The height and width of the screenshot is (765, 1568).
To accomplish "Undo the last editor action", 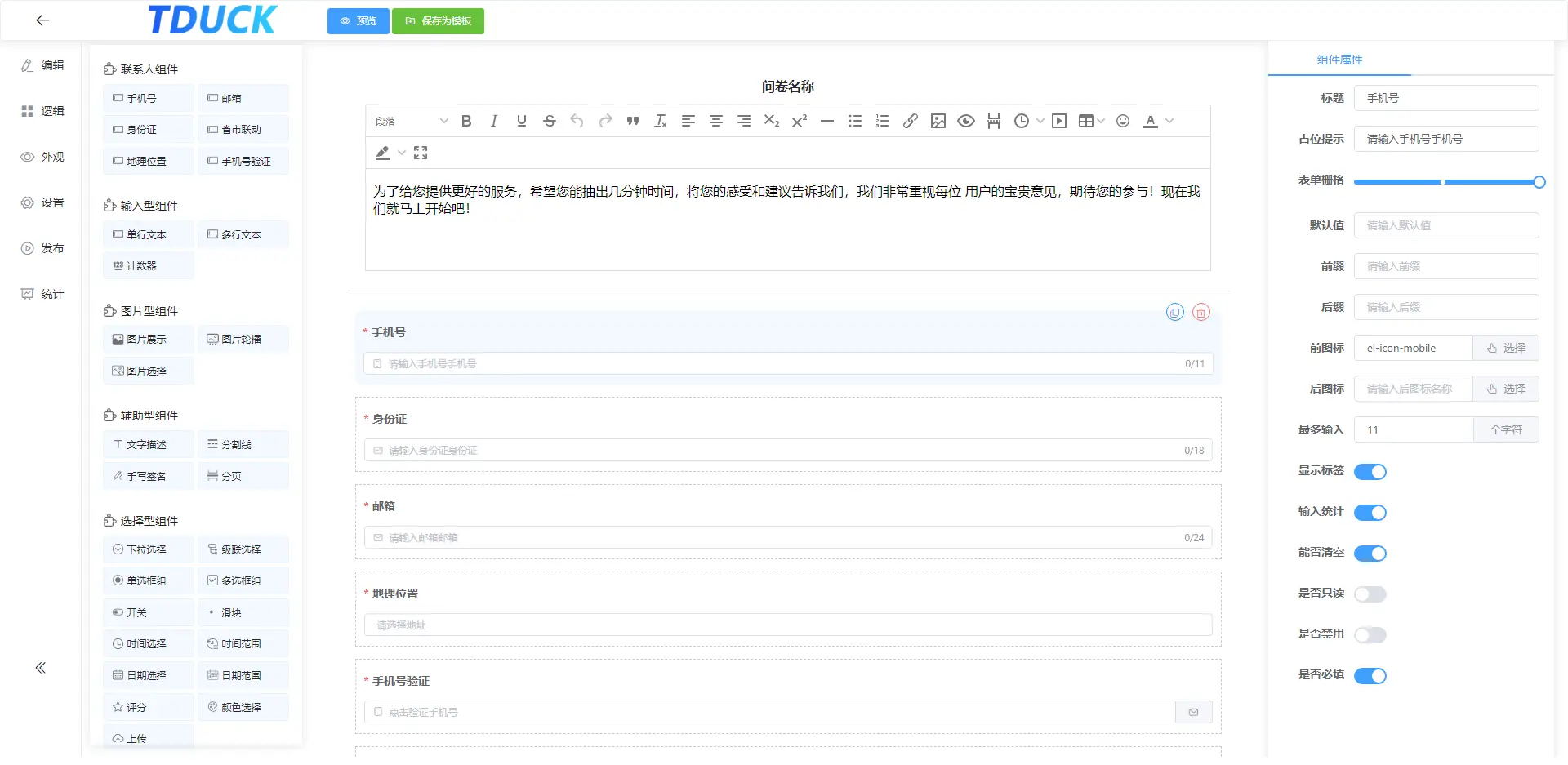I will [x=577, y=121].
